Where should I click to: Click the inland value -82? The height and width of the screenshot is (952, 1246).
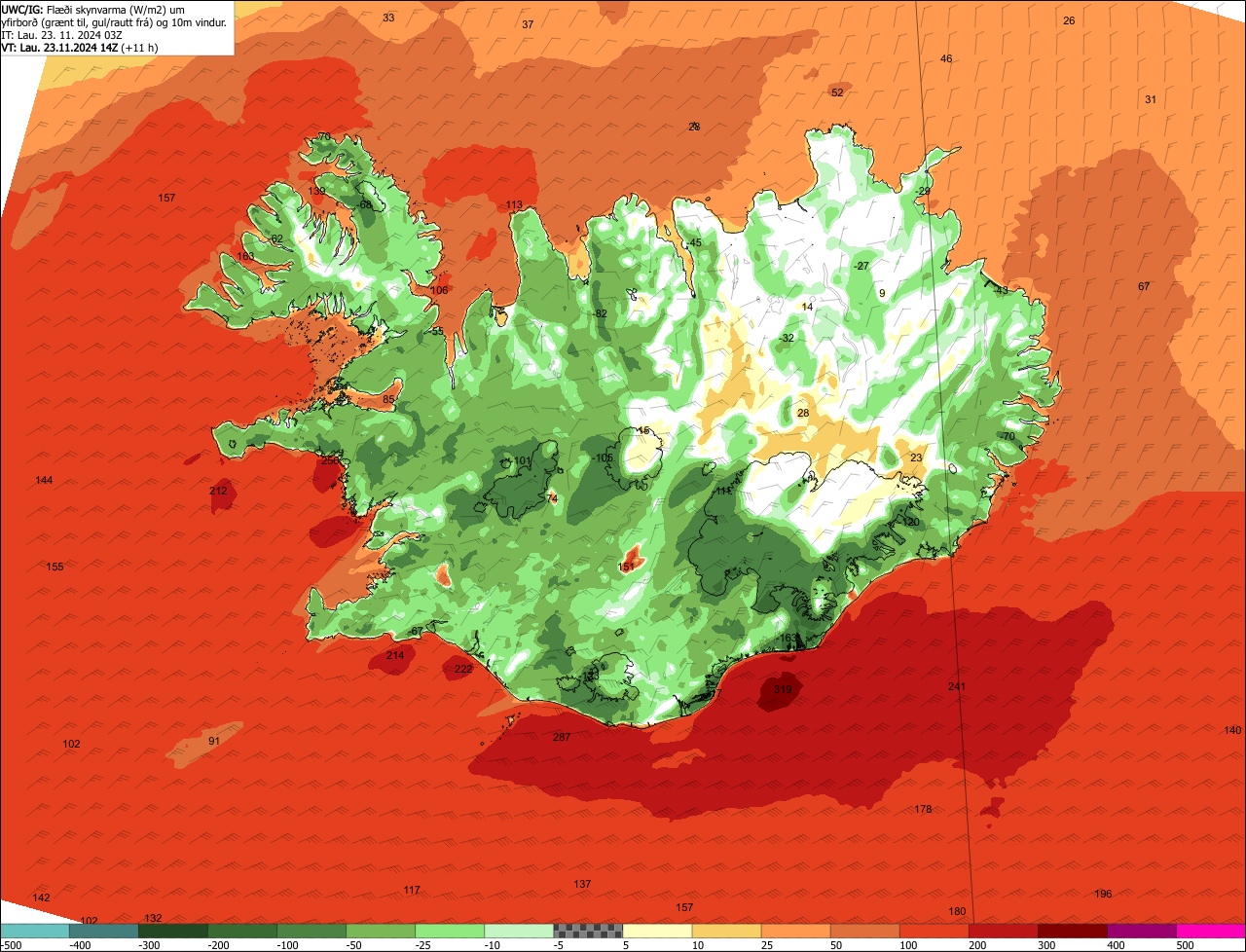600,313
